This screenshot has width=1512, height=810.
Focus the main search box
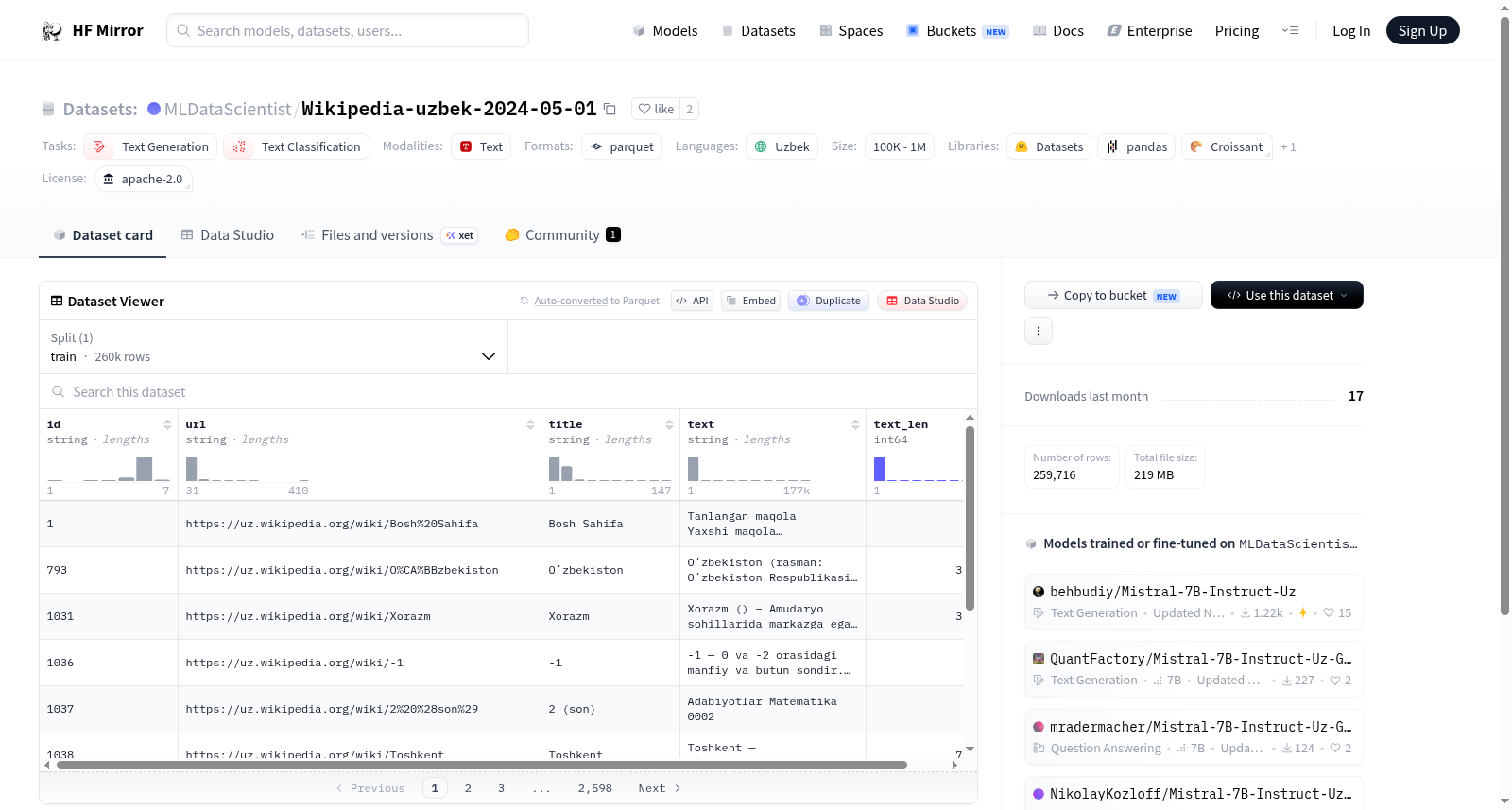(x=348, y=30)
